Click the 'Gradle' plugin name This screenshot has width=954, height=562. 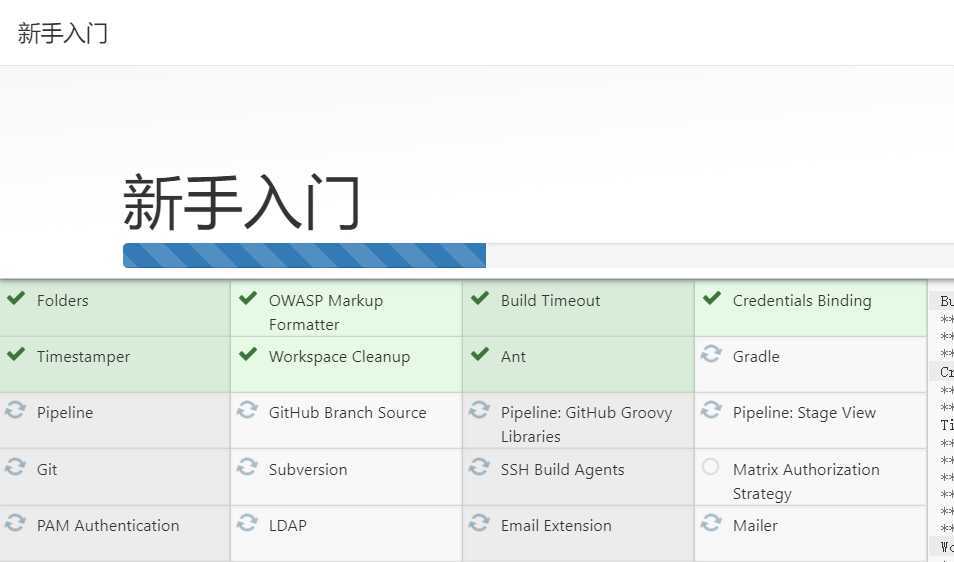pos(756,356)
